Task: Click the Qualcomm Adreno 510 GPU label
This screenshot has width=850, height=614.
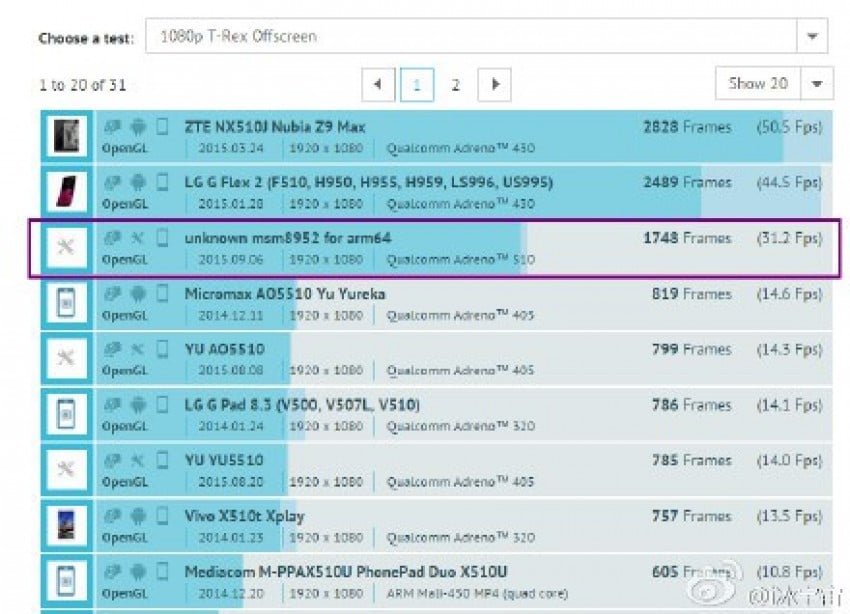Action: click(460, 260)
